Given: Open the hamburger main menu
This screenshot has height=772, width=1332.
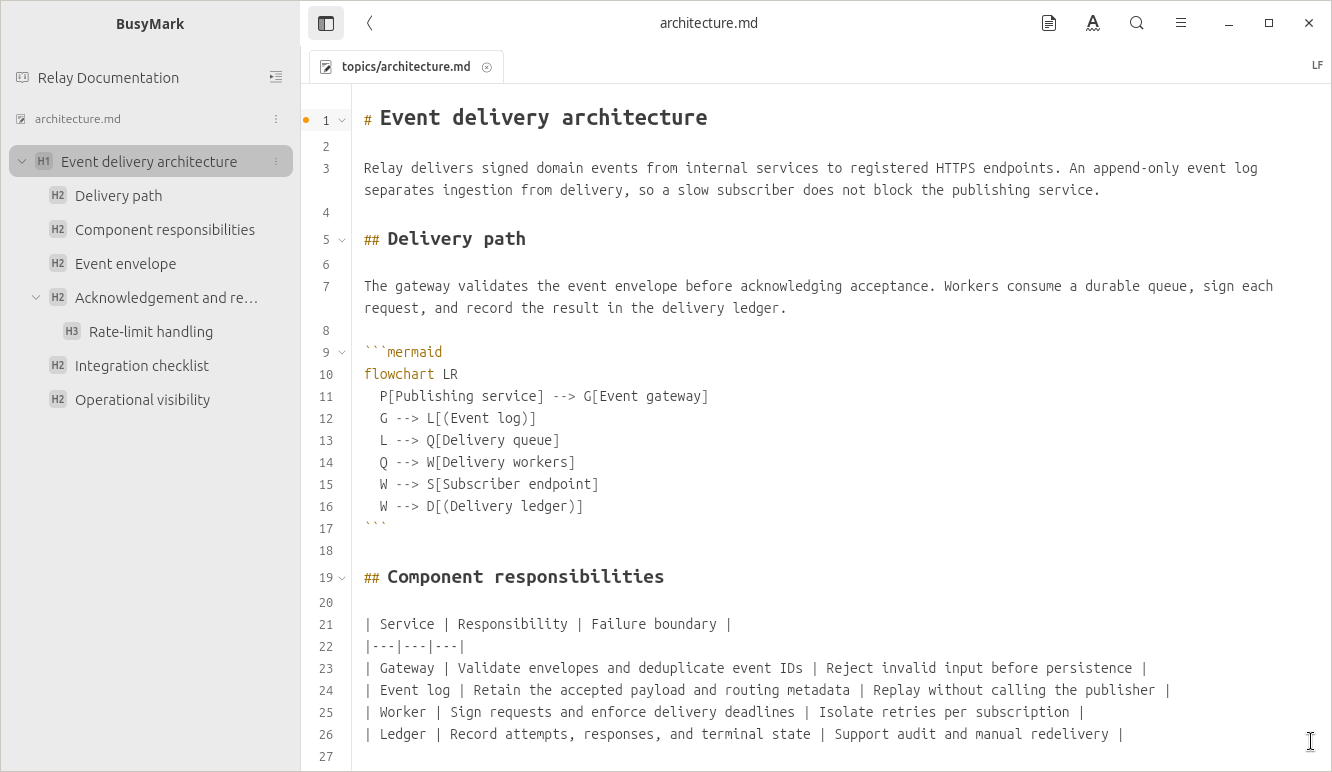Looking at the screenshot, I should tap(1181, 23).
